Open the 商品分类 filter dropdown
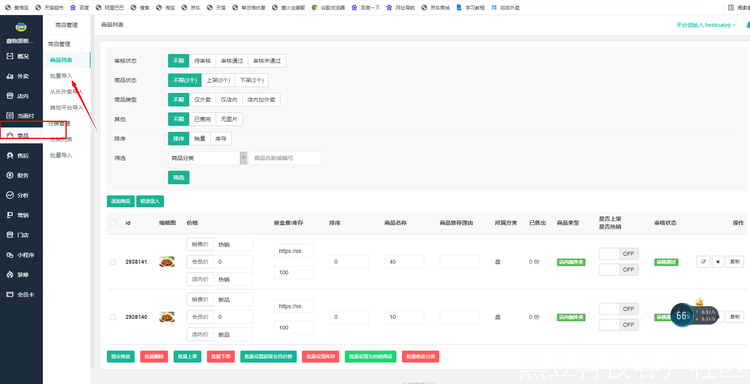Image resolution: width=750 pixels, height=384 pixels. [207, 158]
